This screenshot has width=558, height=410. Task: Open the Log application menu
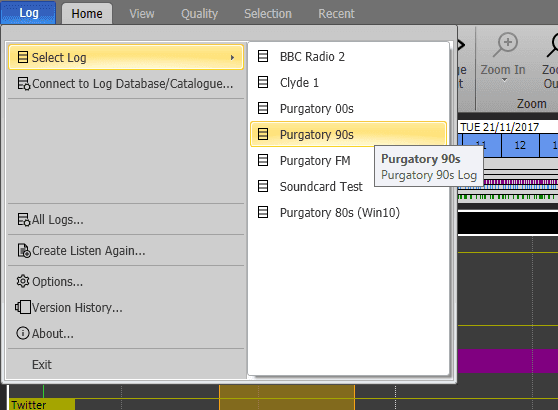pyautogui.click(x=28, y=13)
